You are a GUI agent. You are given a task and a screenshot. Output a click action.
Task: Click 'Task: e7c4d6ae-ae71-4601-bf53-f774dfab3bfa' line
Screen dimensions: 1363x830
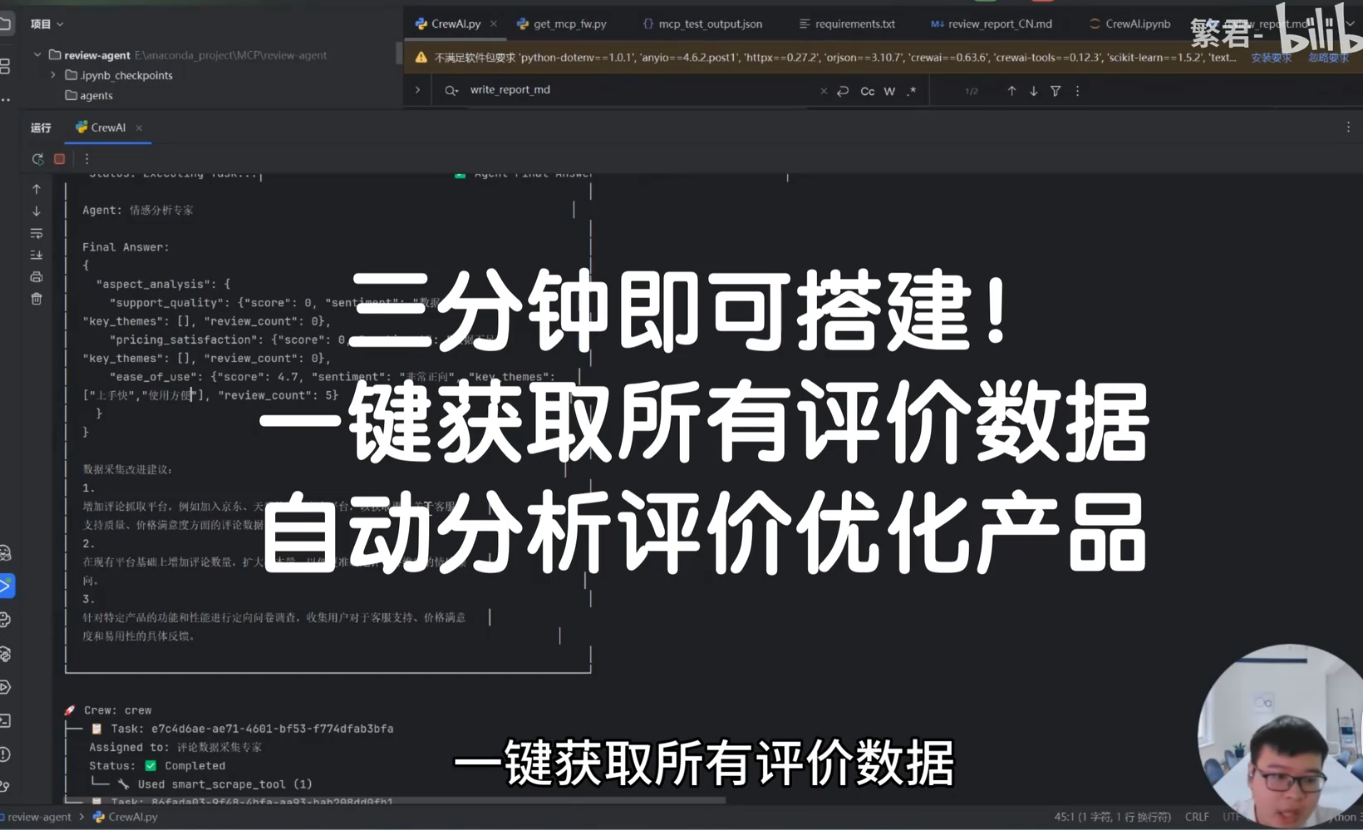pyautogui.click(x=252, y=729)
